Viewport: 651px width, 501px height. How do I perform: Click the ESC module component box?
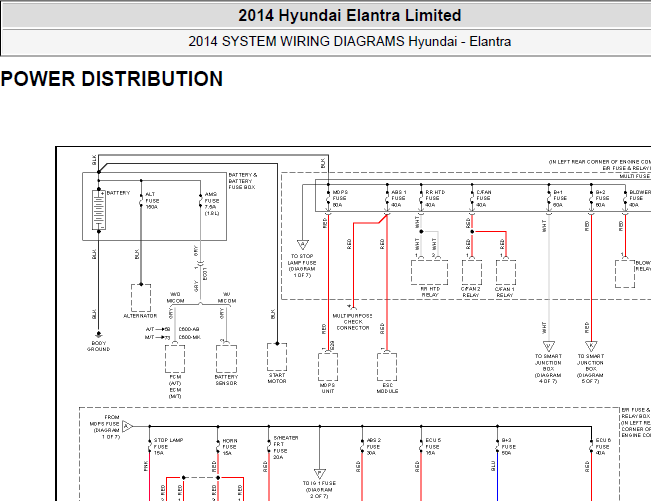pos(387,367)
